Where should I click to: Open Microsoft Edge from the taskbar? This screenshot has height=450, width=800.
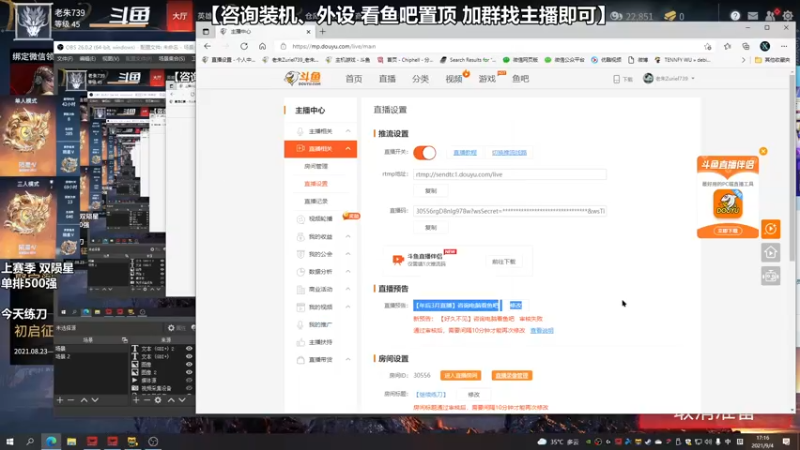[51, 441]
